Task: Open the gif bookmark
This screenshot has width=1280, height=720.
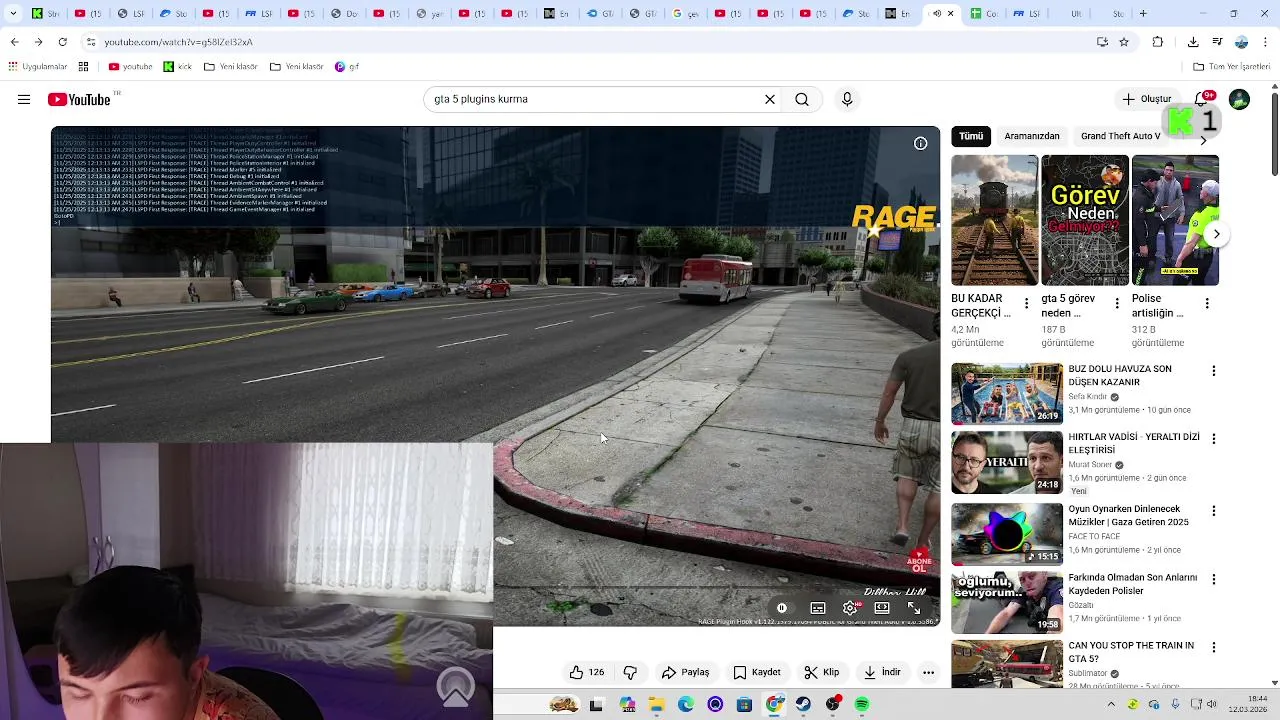Action: pyautogui.click(x=347, y=67)
